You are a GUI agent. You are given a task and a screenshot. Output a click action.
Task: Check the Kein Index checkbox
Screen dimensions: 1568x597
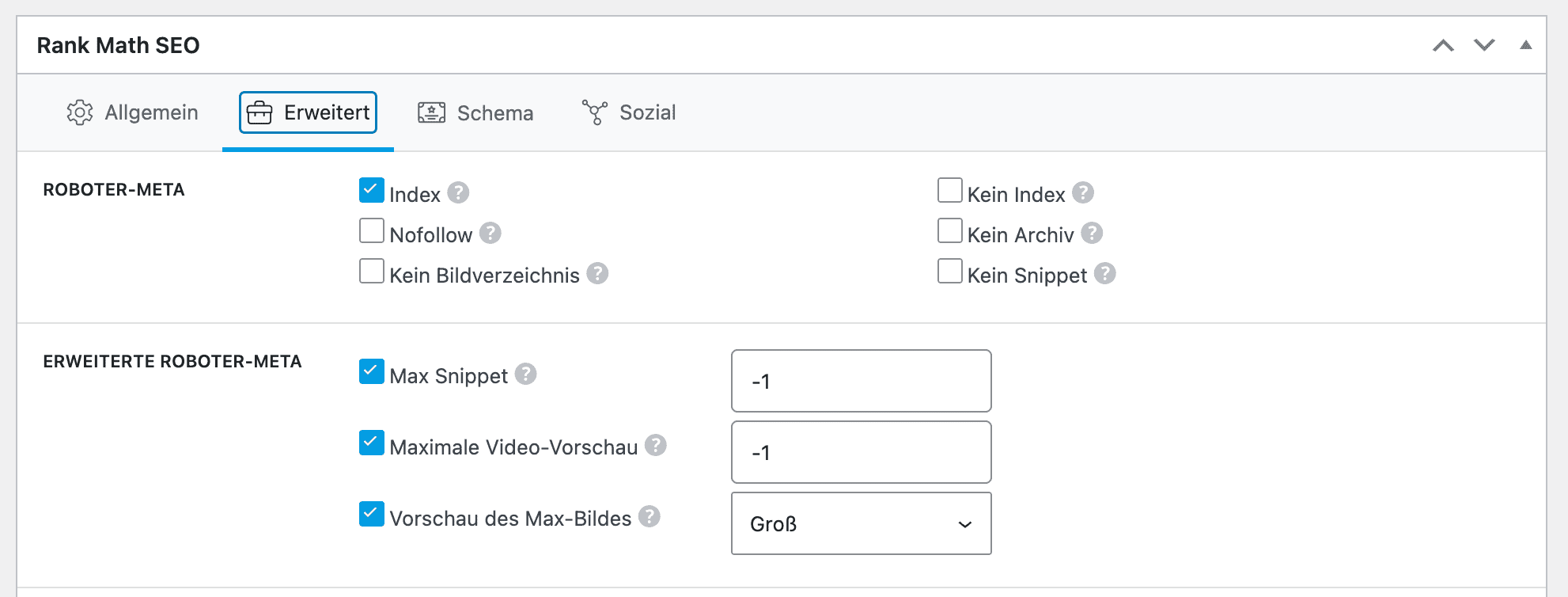pos(950,190)
